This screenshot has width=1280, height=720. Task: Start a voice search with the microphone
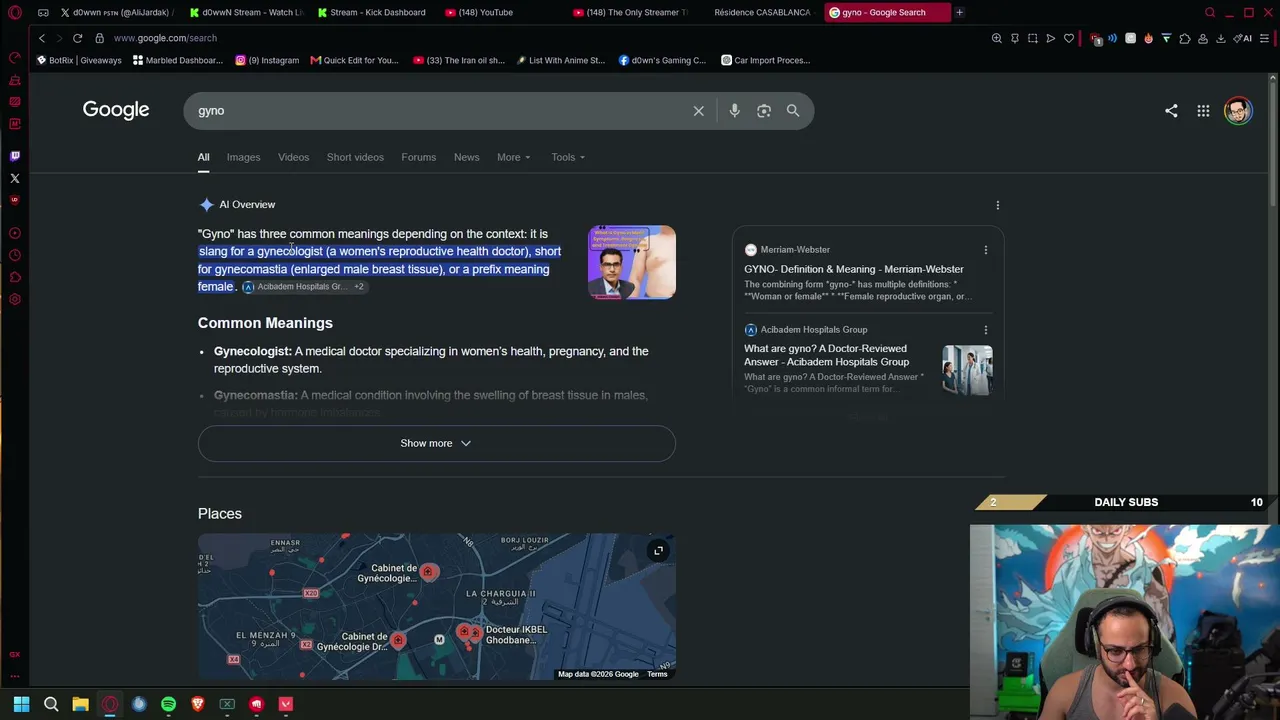(734, 111)
